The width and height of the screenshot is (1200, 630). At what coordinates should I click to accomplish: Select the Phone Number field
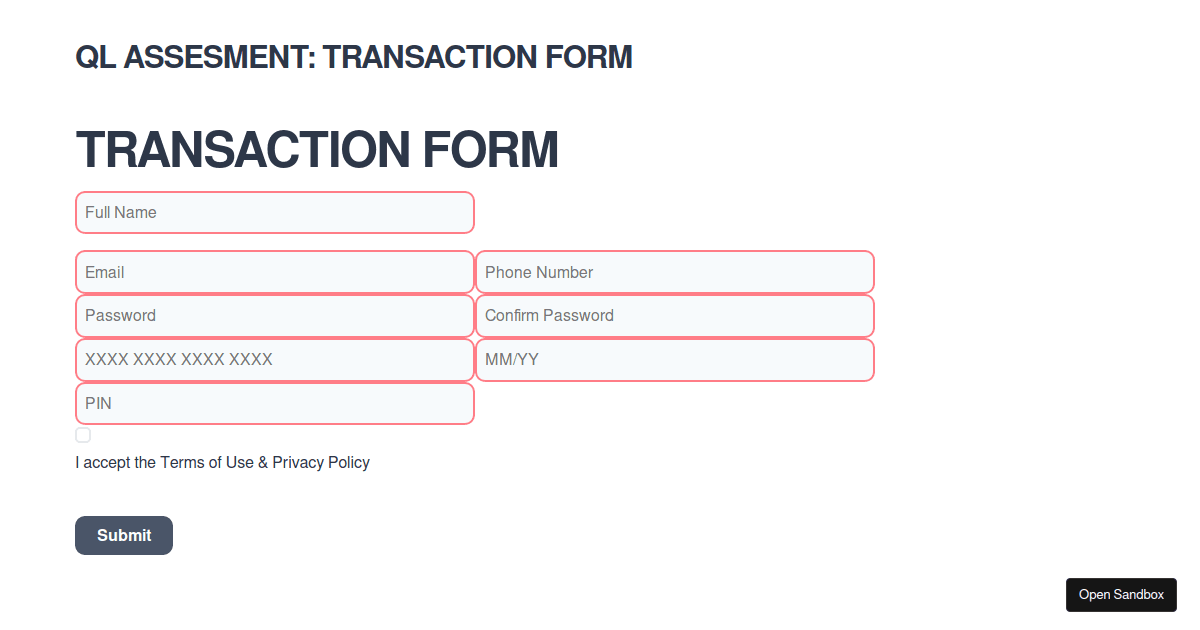pos(675,271)
